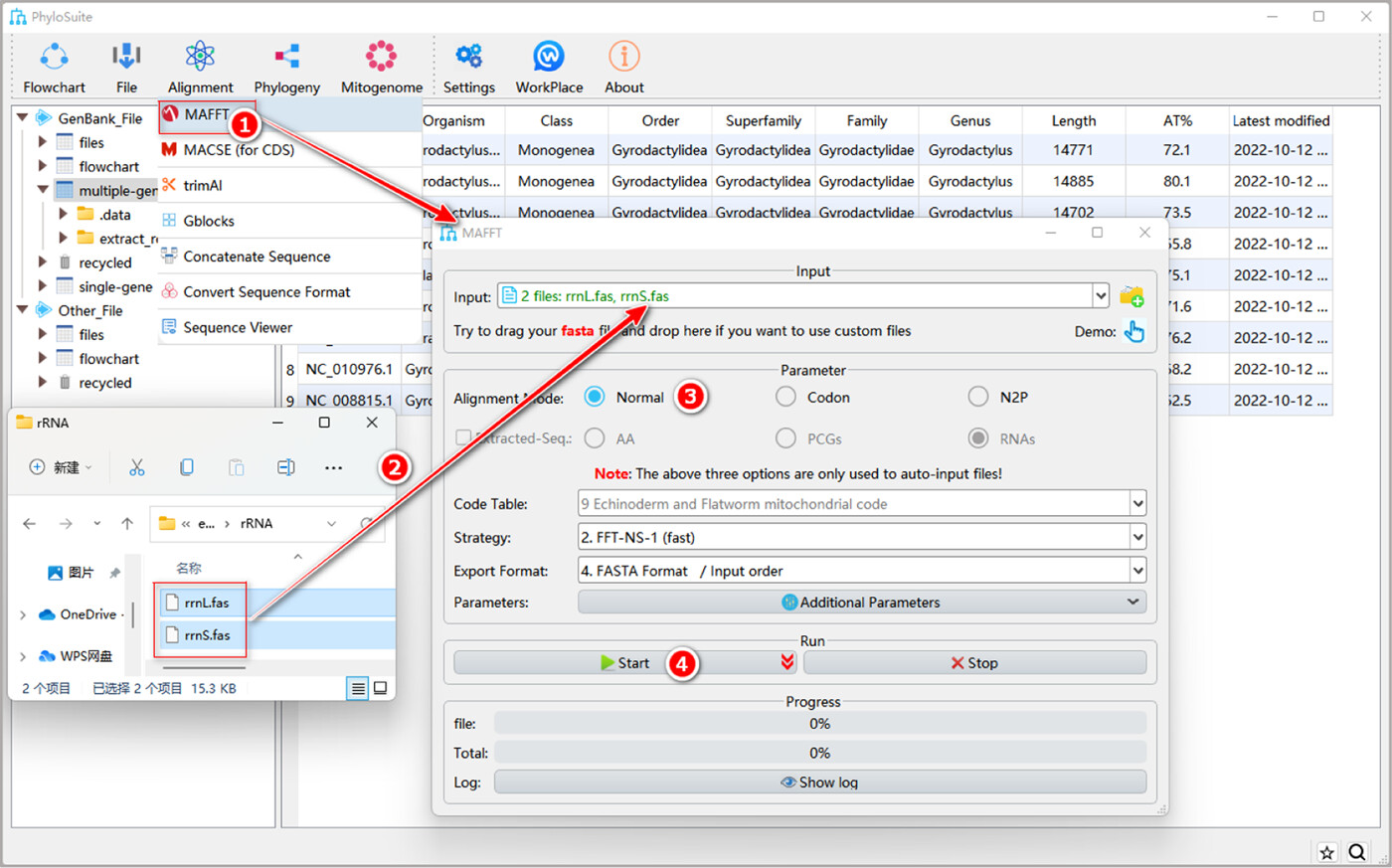Select the recycled item under Other_File
The height and width of the screenshot is (868, 1392).
click(x=105, y=383)
